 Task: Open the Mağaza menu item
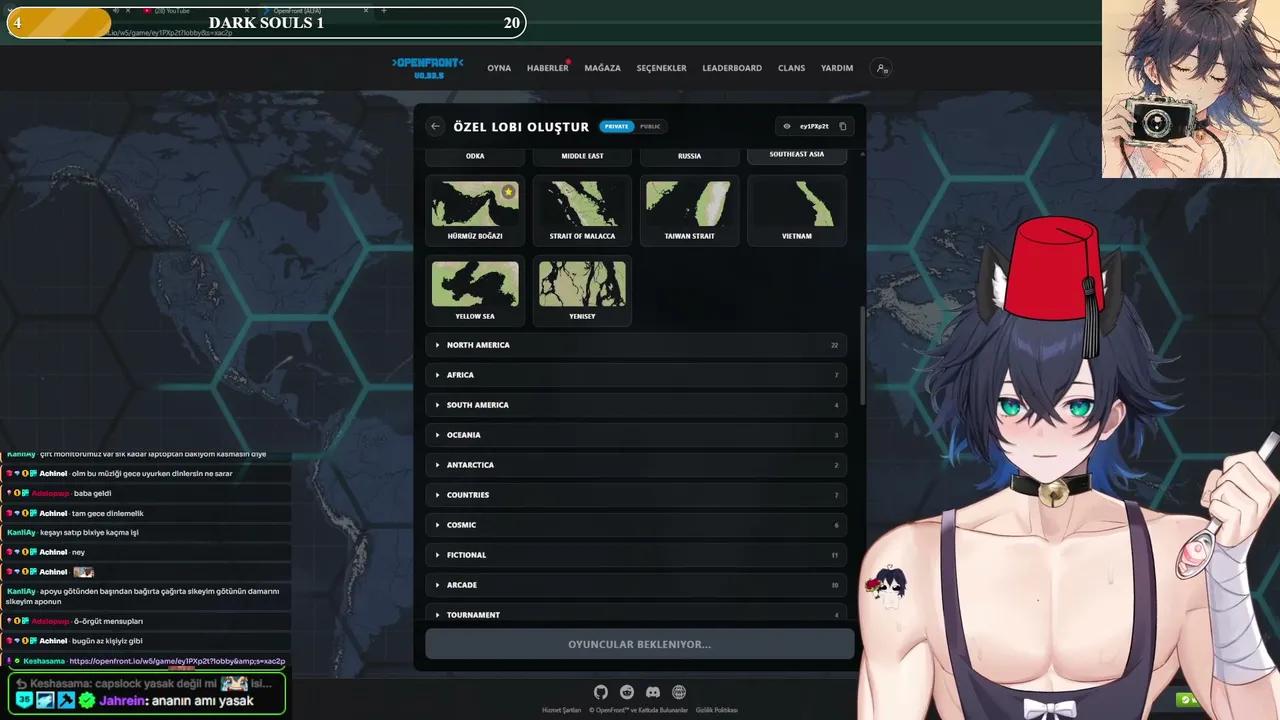[x=602, y=68]
